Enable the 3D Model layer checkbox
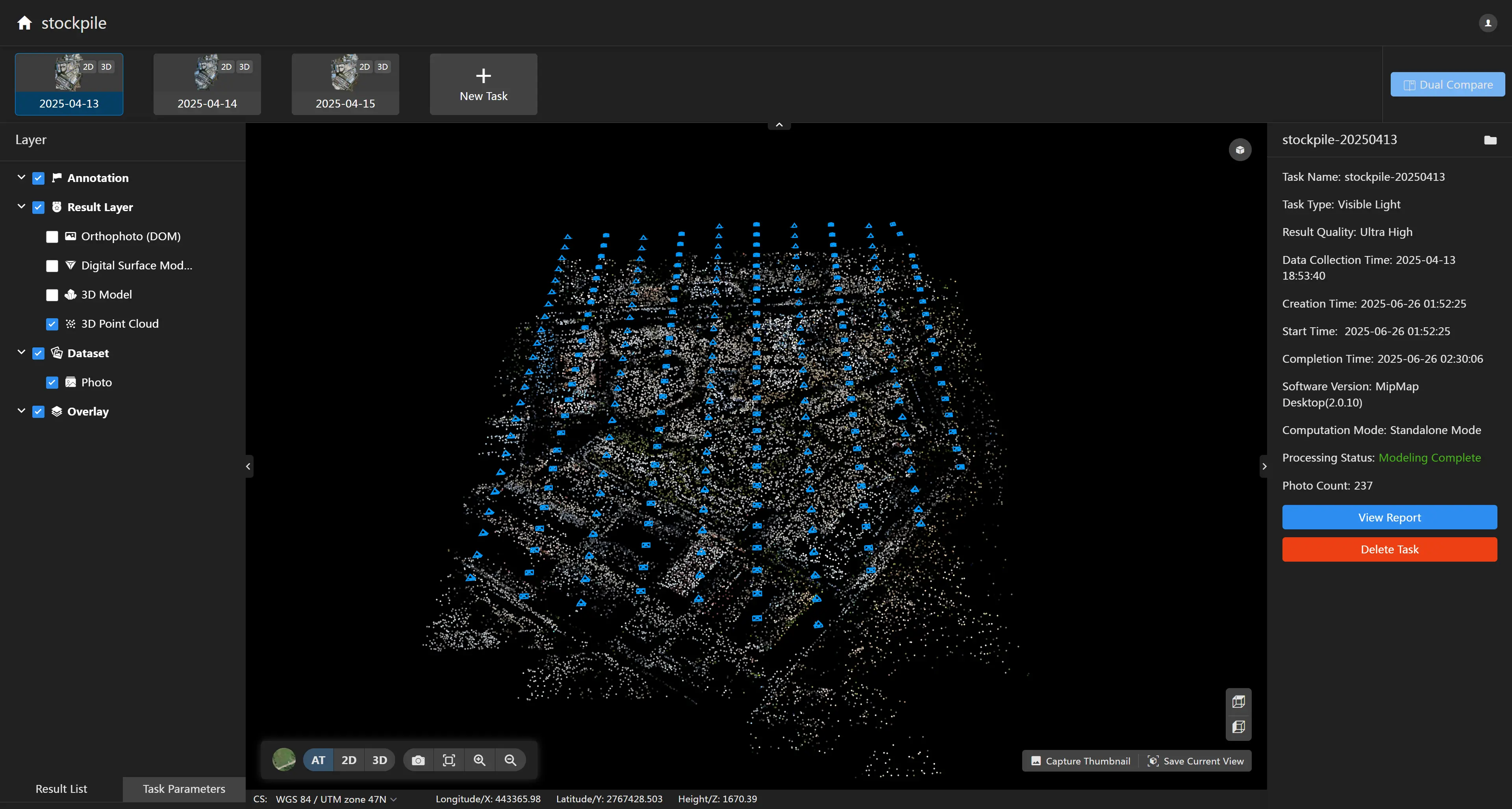This screenshot has height=809, width=1512. [x=52, y=295]
